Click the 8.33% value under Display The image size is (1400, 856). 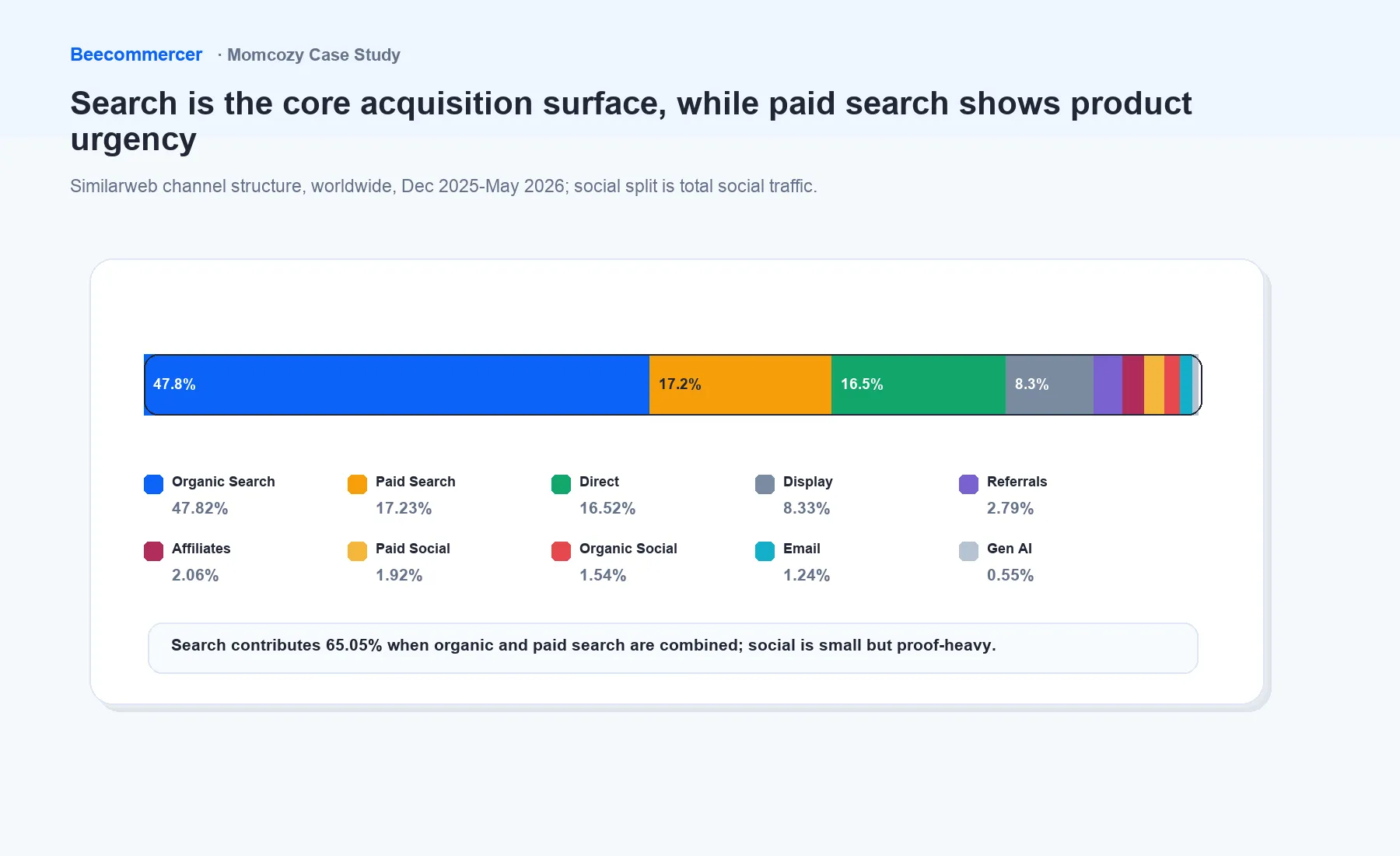(807, 508)
